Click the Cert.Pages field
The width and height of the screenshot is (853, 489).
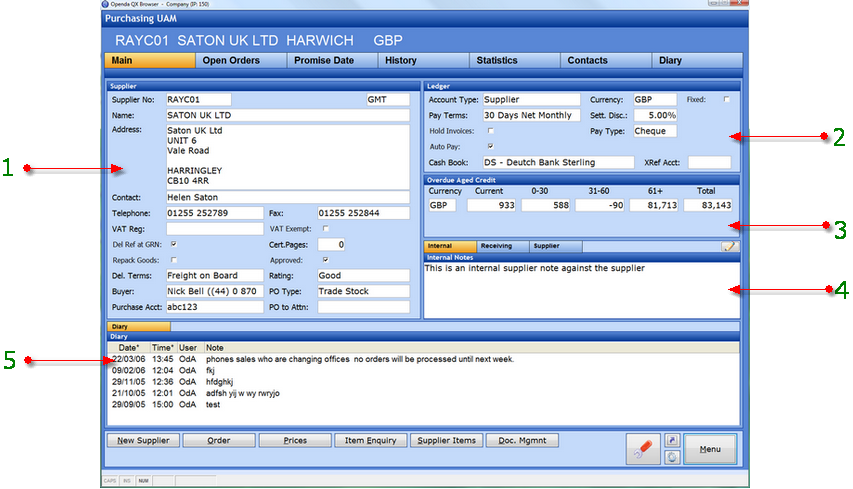click(x=331, y=245)
